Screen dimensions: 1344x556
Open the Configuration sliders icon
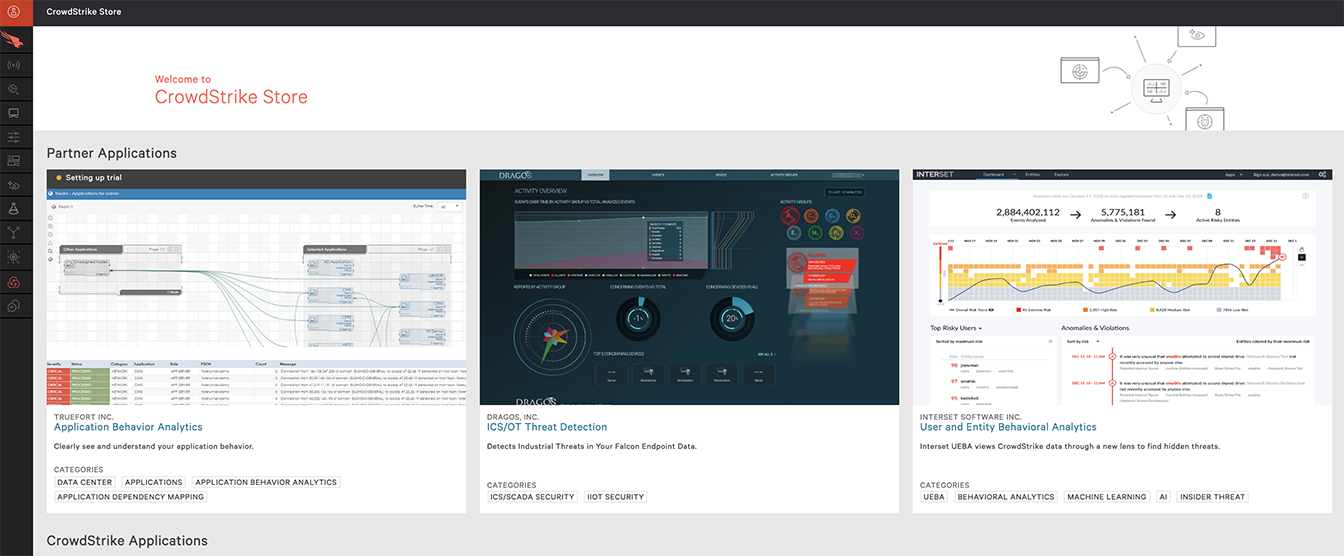tap(14, 136)
